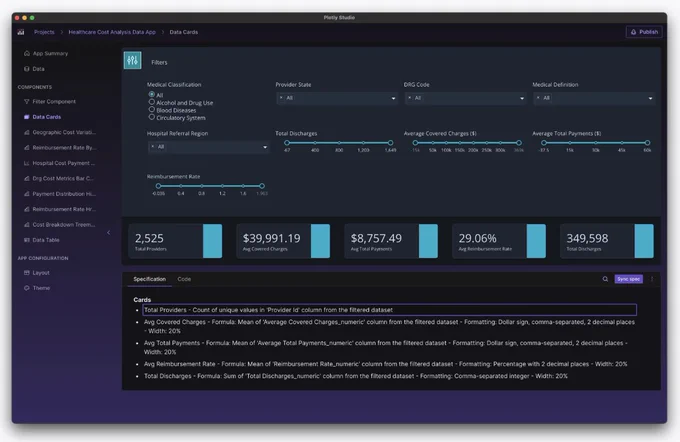Open Data section in sidebar
The image size is (680, 442).
[39, 69]
